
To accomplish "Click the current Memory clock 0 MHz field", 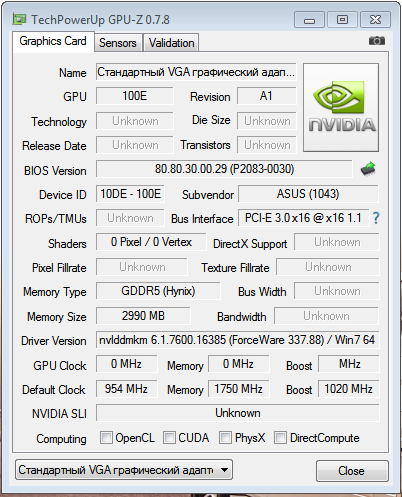I will [x=239, y=364].
